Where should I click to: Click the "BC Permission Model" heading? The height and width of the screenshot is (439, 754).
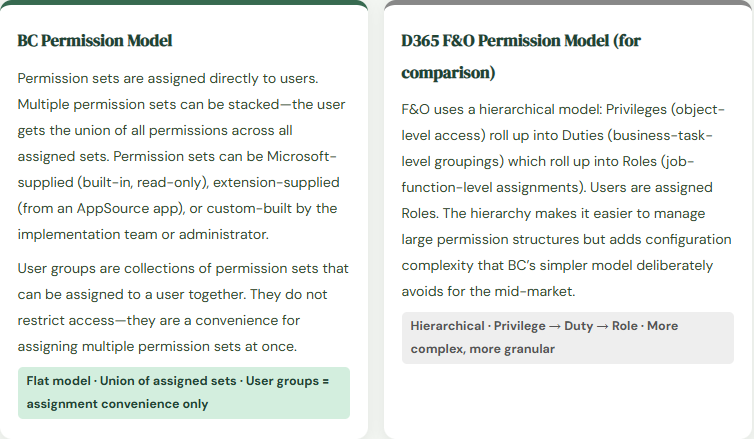coord(95,41)
